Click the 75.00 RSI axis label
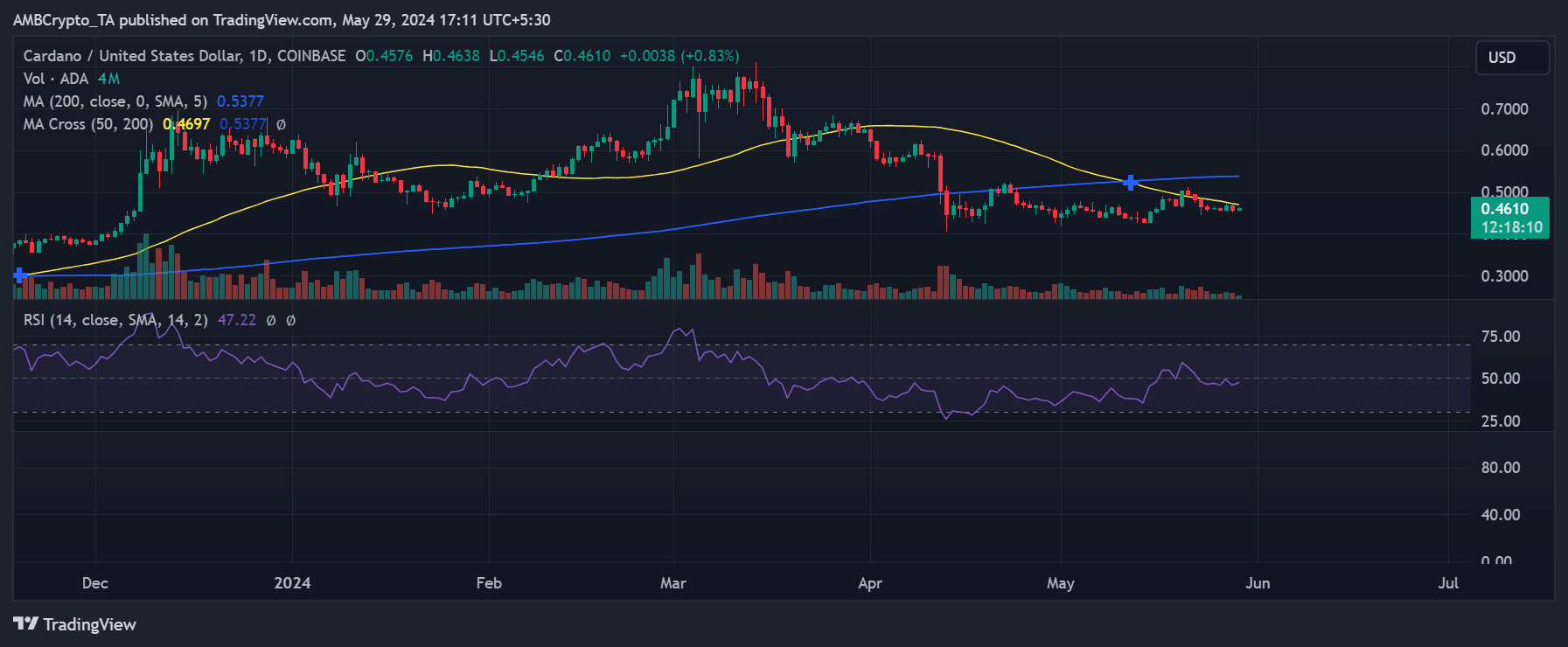 click(1501, 337)
